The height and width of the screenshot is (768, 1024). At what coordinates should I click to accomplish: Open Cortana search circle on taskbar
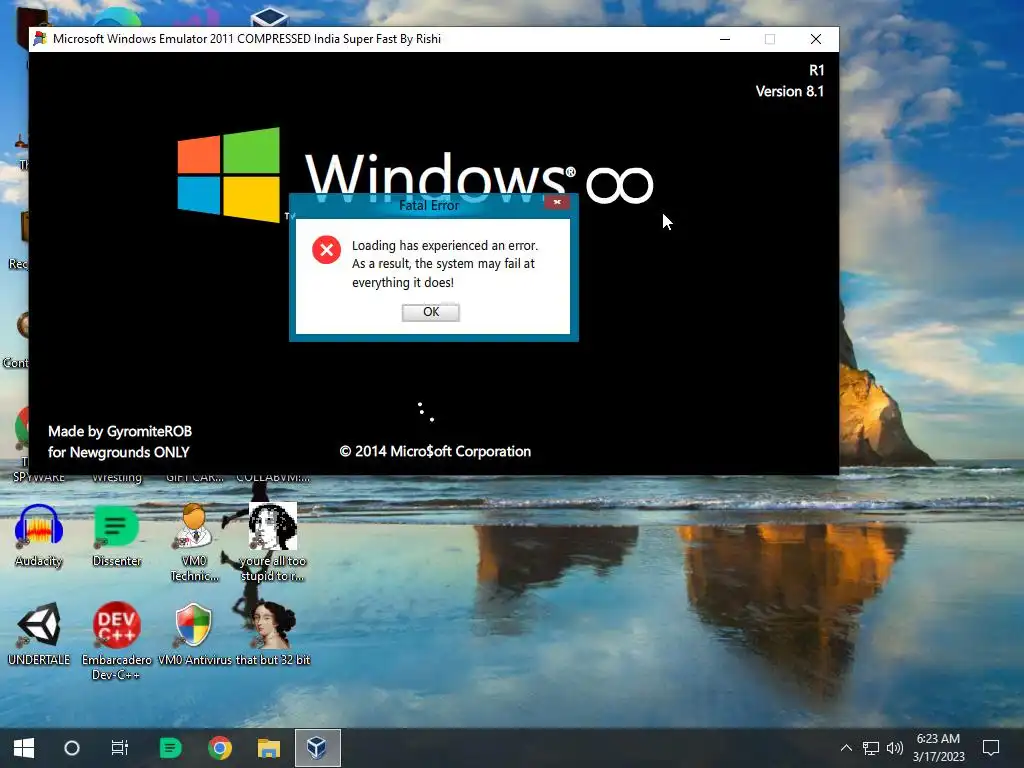72,748
